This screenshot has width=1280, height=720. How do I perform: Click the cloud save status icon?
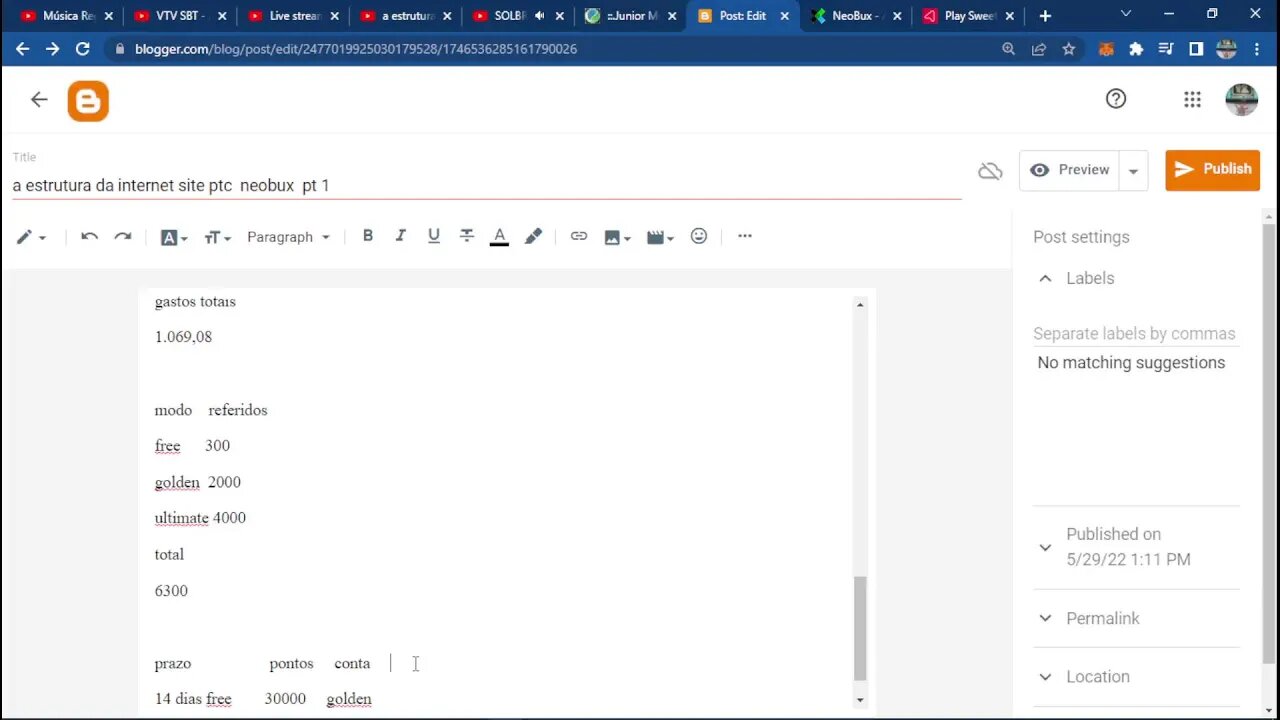click(x=990, y=171)
